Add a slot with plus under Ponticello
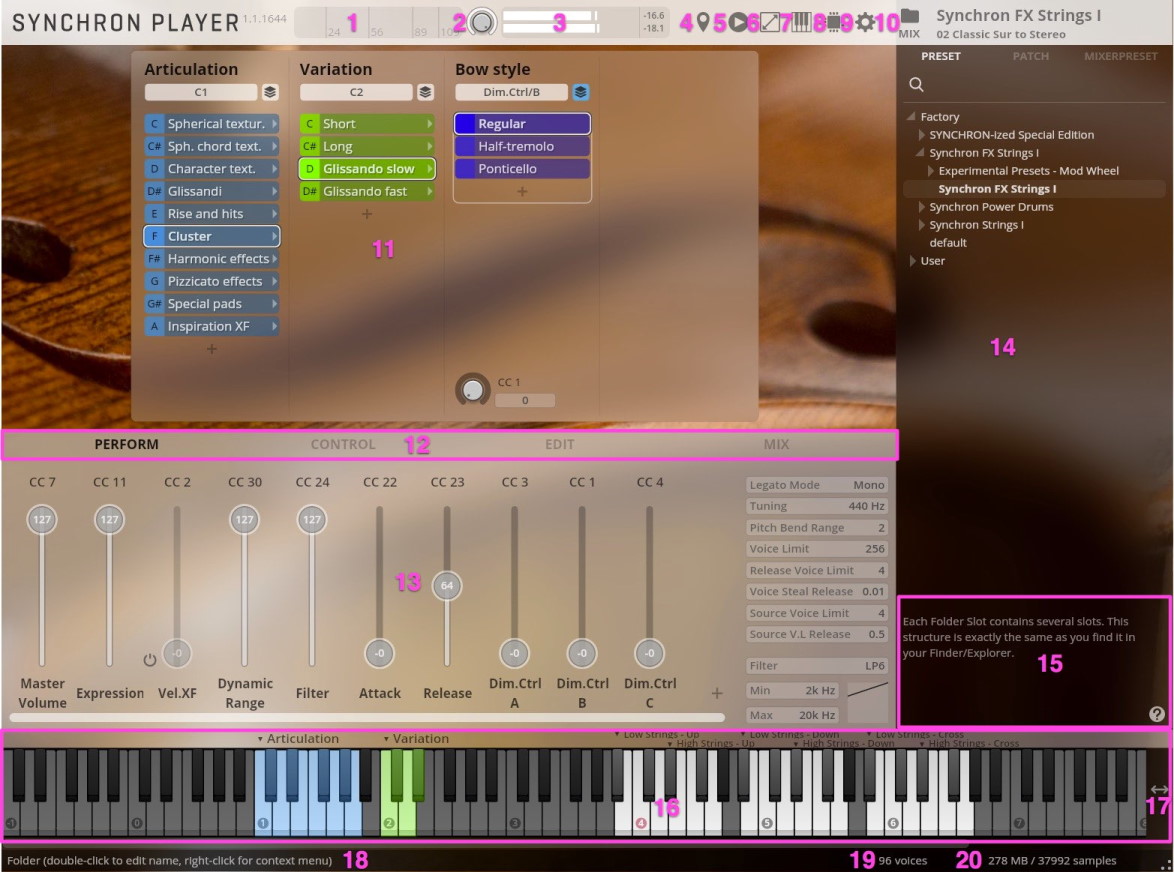The width and height of the screenshot is (1174, 872). [522, 192]
